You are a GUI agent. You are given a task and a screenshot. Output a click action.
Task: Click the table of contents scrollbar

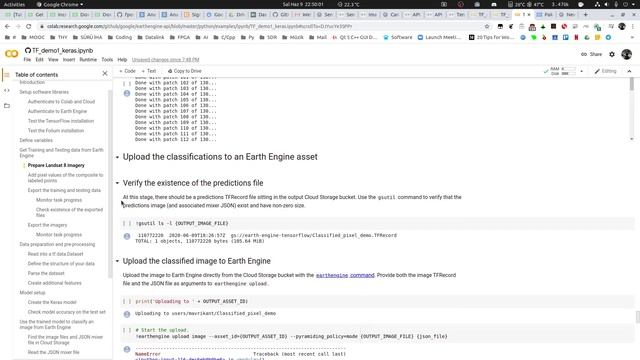(110, 184)
